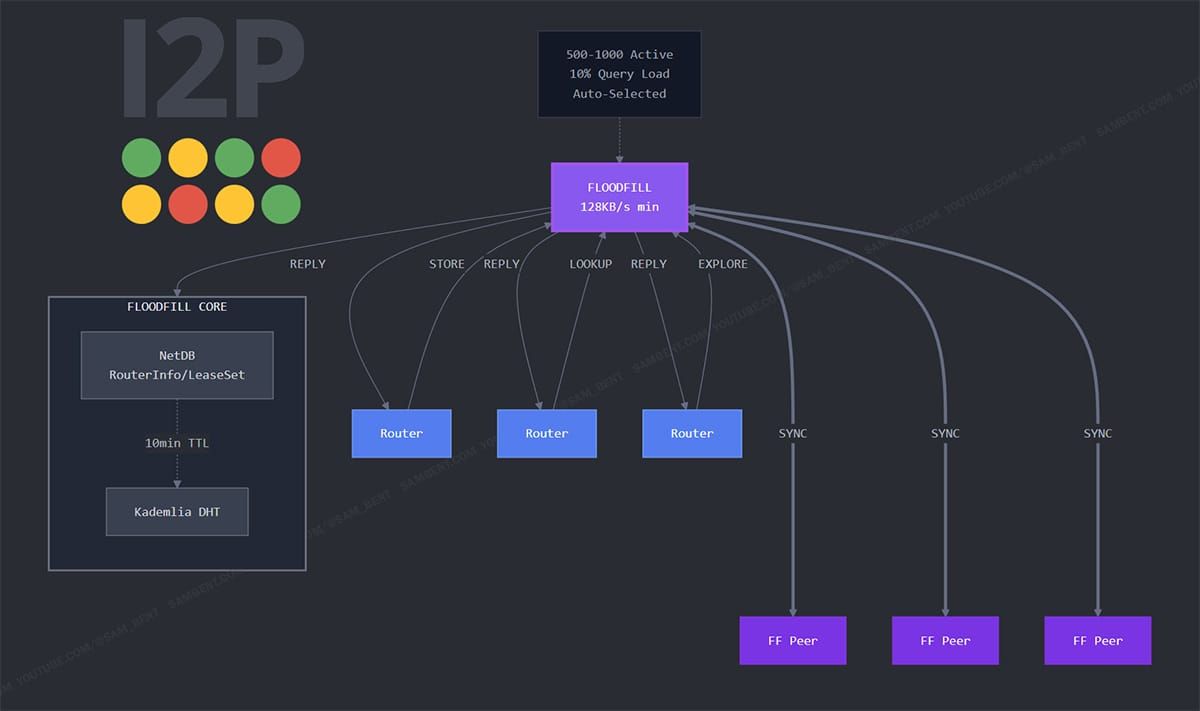1200x711 pixels.
Task: Click the purple FLOODFILL 128KB/s min node
Action: [619, 196]
